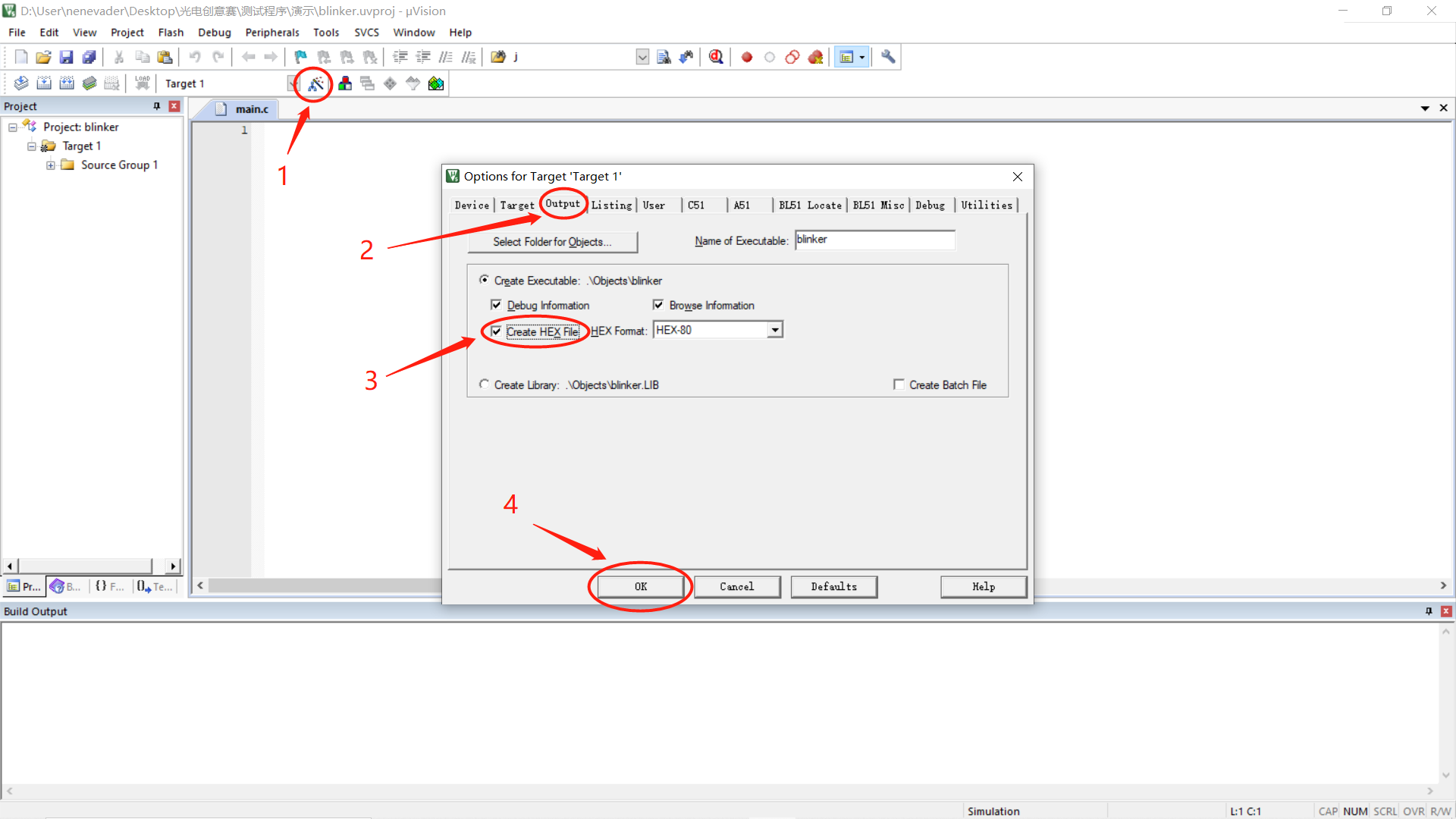Select the main.c editor tab
1456x819 pixels.
[x=245, y=108]
